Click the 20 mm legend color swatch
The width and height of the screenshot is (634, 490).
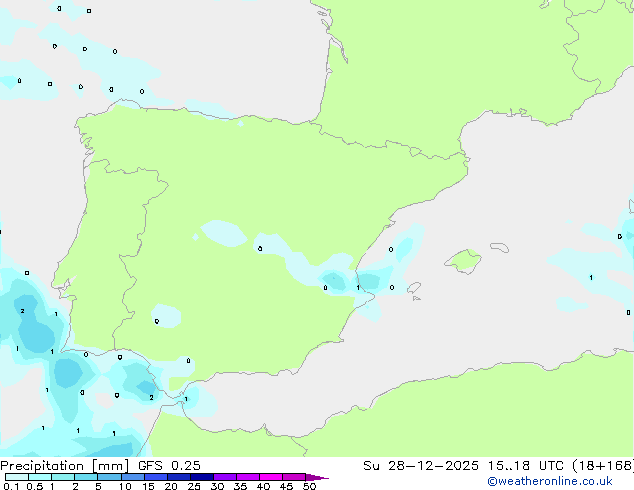[x=178, y=477]
